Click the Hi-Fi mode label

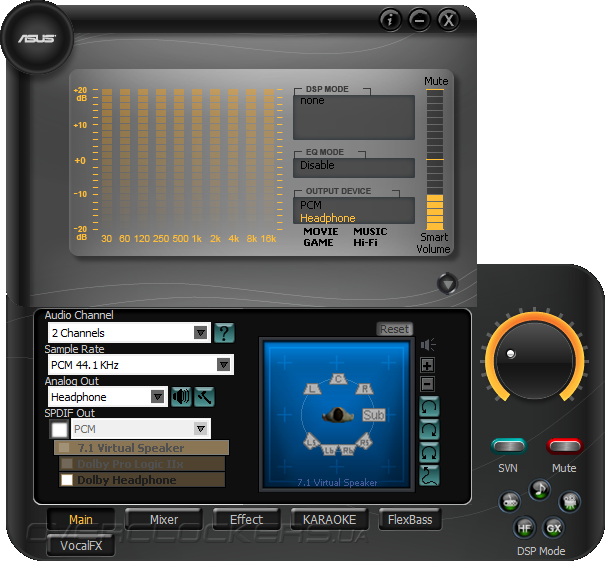(365, 243)
